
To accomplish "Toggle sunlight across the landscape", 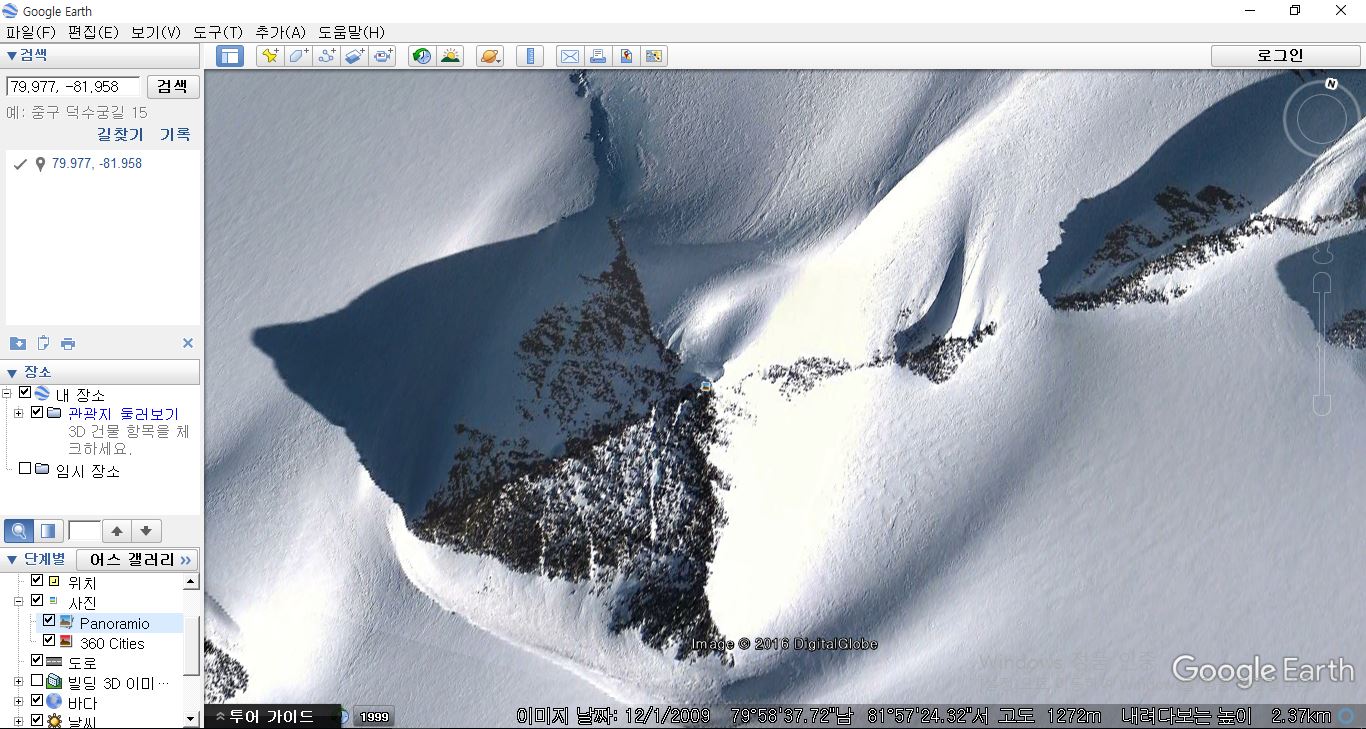I will pyautogui.click(x=451, y=56).
